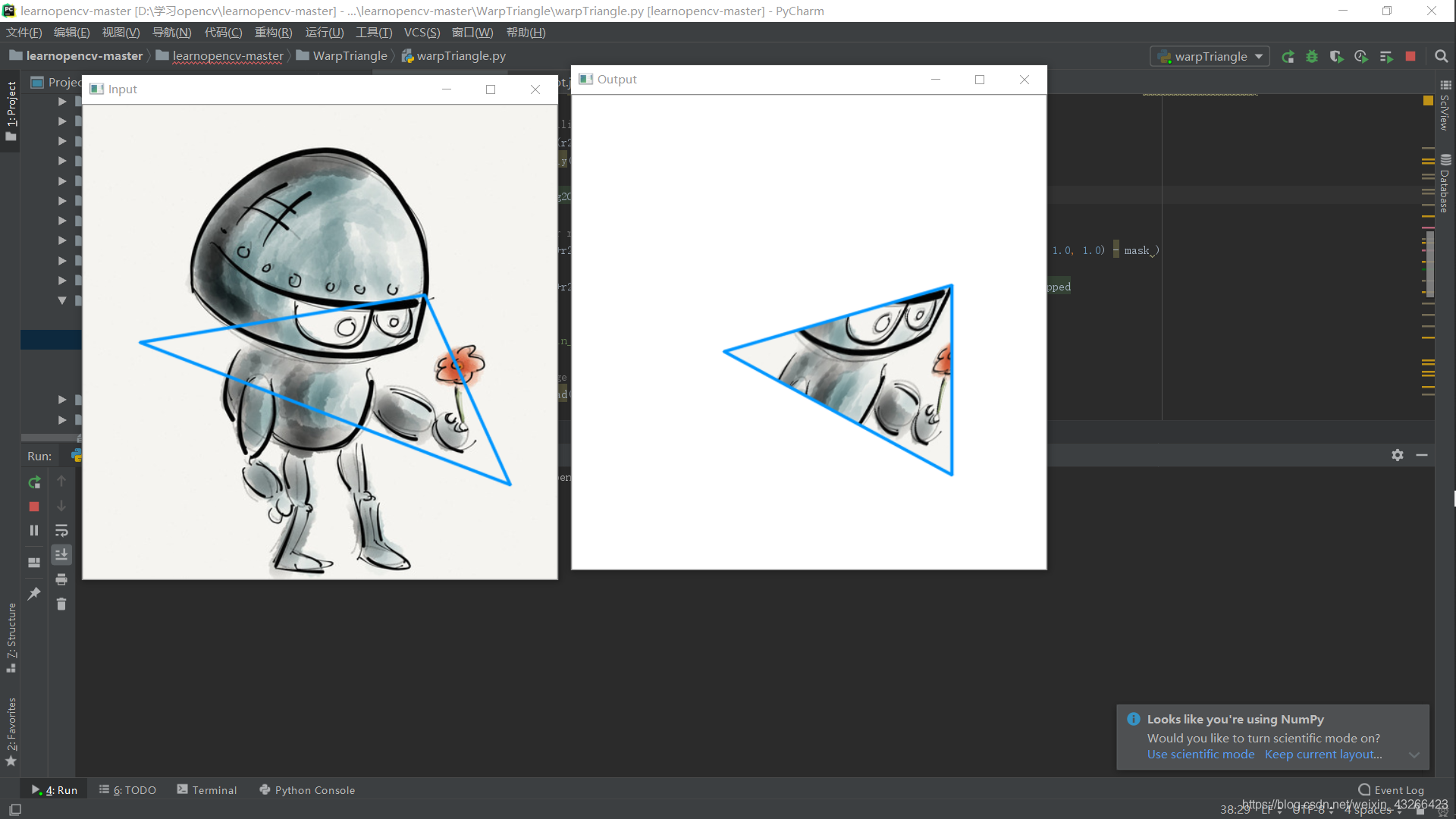Stop the running process in Run panel
Screen dimensions: 1456x819
[34, 507]
